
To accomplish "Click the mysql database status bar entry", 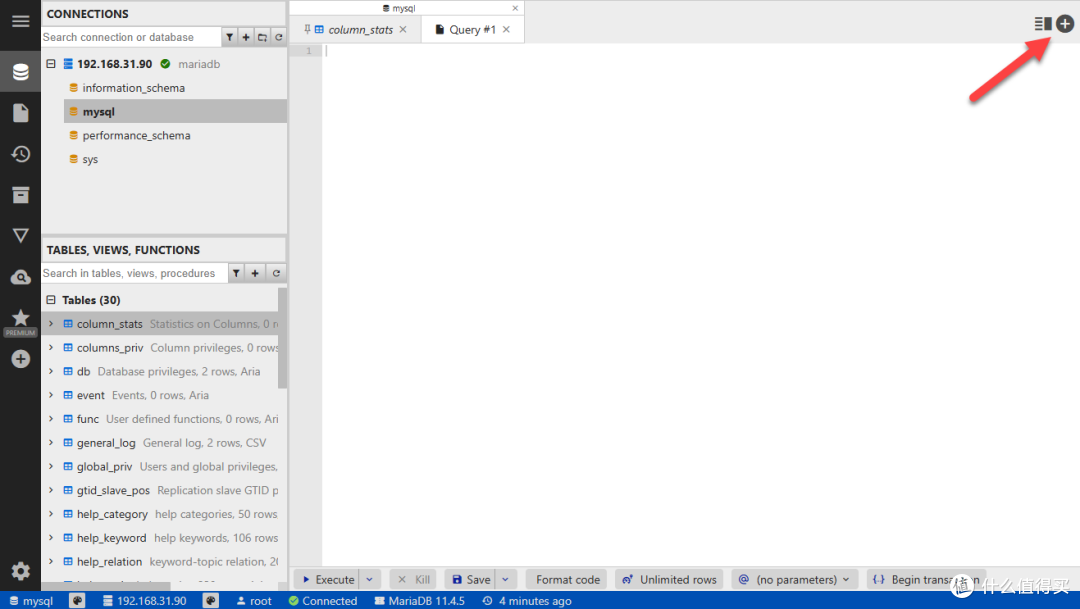I will pos(32,601).
